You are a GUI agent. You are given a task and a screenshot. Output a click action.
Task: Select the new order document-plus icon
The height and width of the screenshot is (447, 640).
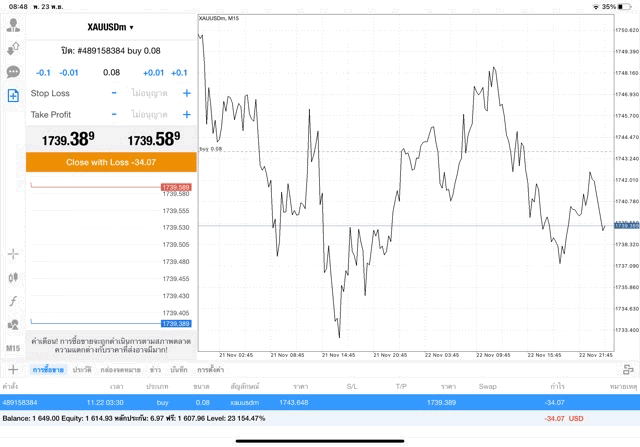click(x=14, y=96)
